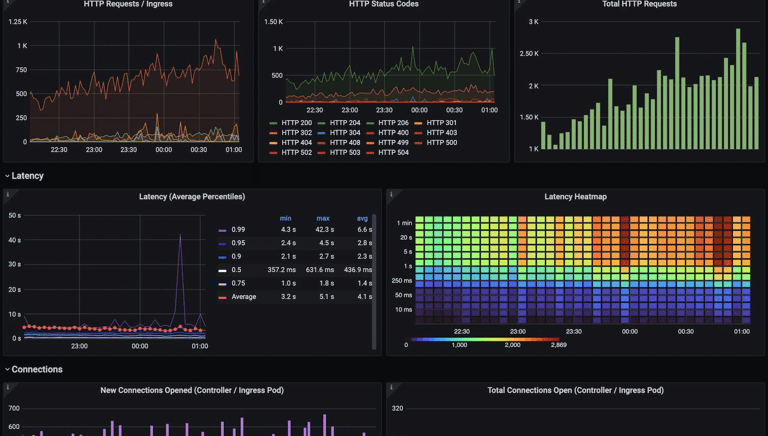Click the heatmap color scale gradient bar

(485, 339)
